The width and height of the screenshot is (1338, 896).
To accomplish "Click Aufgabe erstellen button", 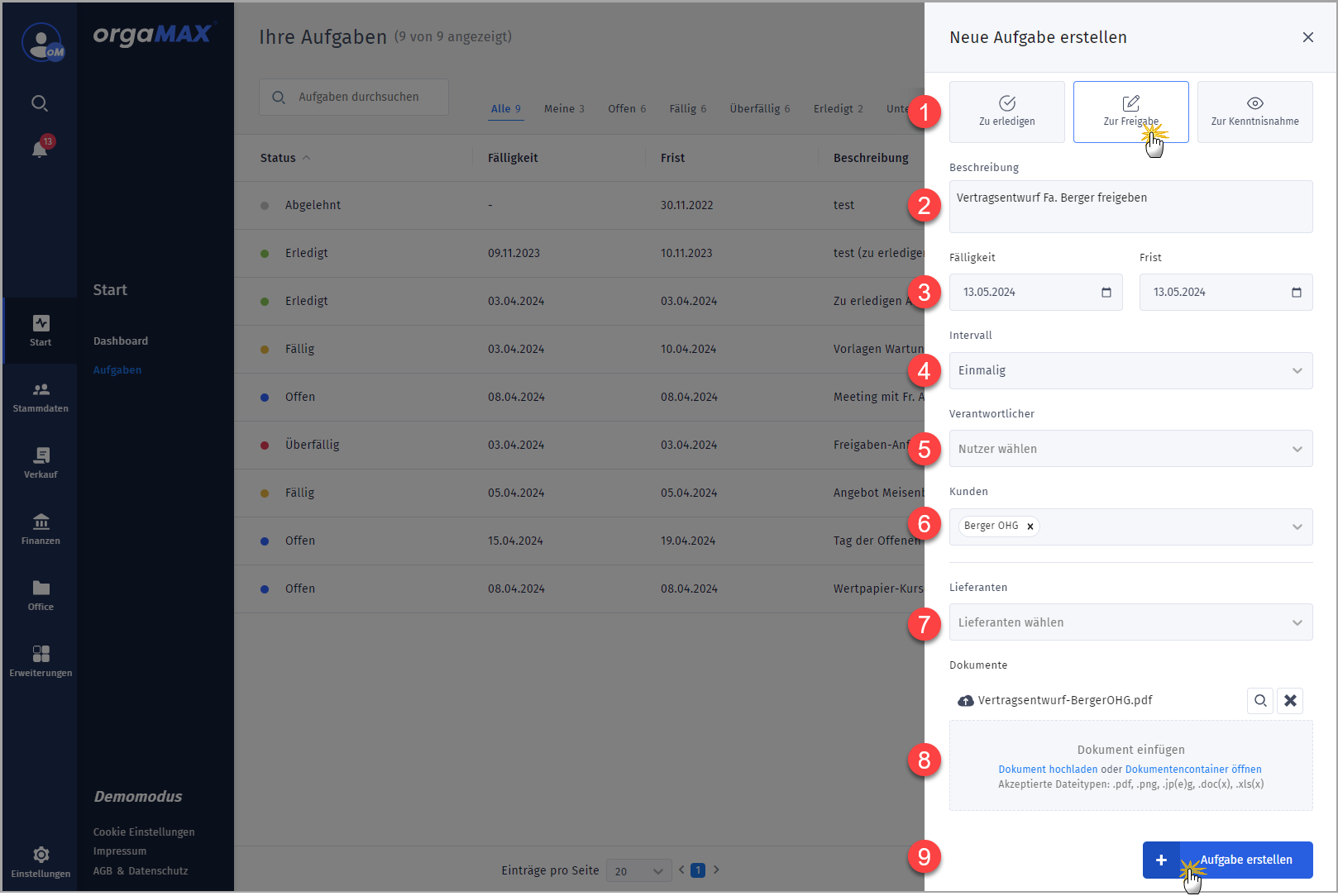I will pos(1228,860).
